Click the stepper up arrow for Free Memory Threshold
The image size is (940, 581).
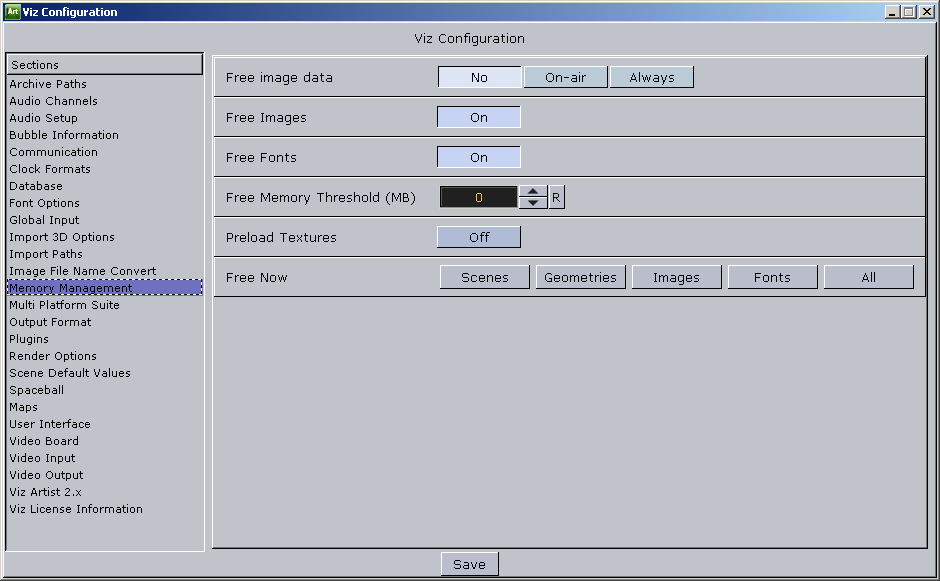pos(533,191)
